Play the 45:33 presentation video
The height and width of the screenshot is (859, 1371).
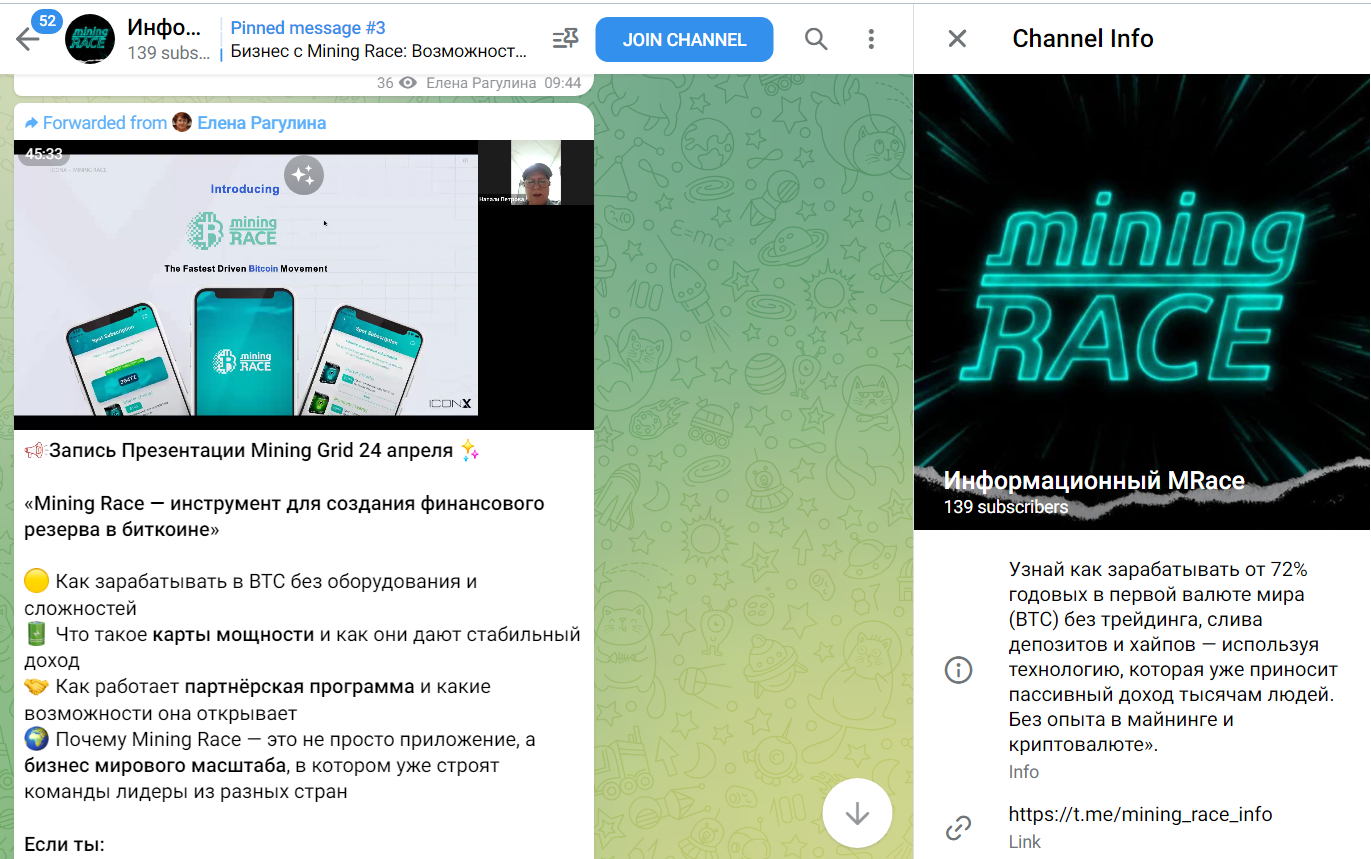click(x=304, y=285)
